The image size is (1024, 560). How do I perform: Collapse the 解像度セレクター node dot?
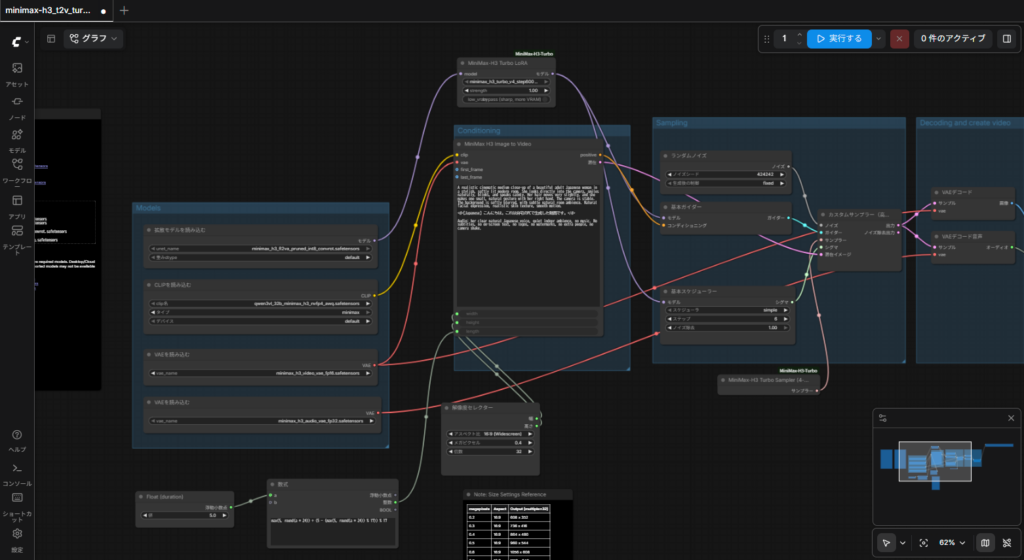(x=447, y=408)
